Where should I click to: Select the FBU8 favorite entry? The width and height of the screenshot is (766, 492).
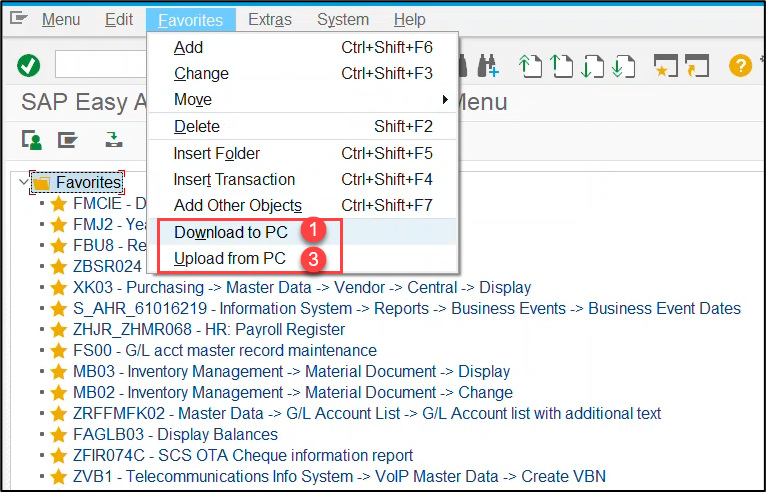[110, 245]
